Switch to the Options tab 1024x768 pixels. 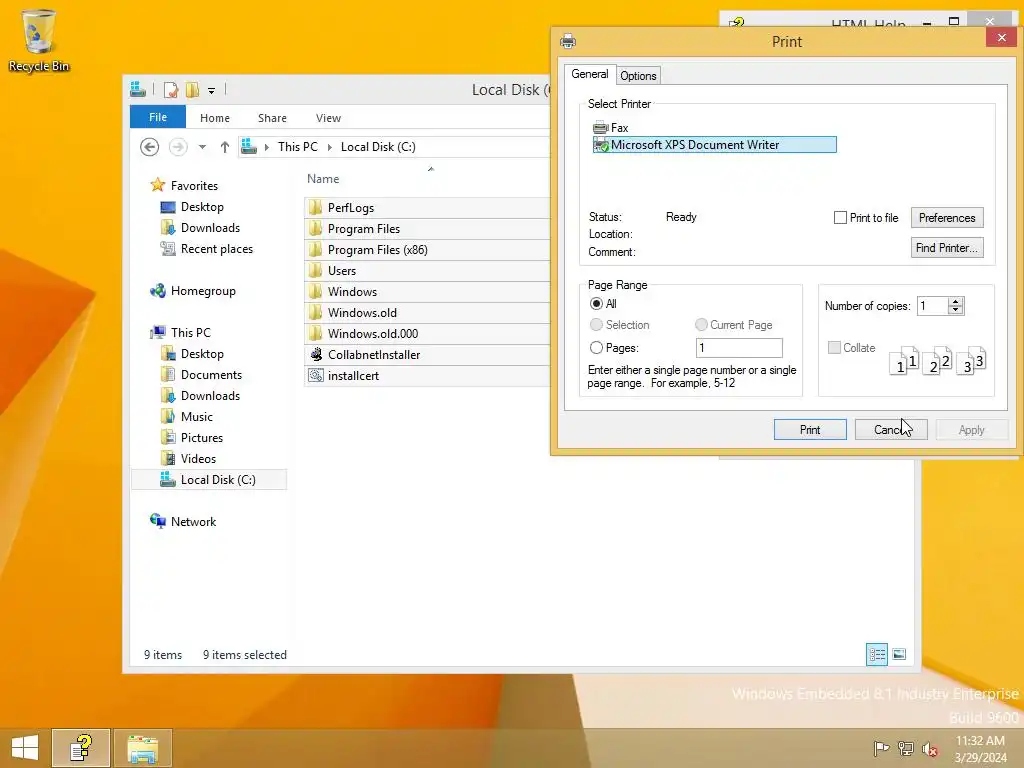coord(638,76)
